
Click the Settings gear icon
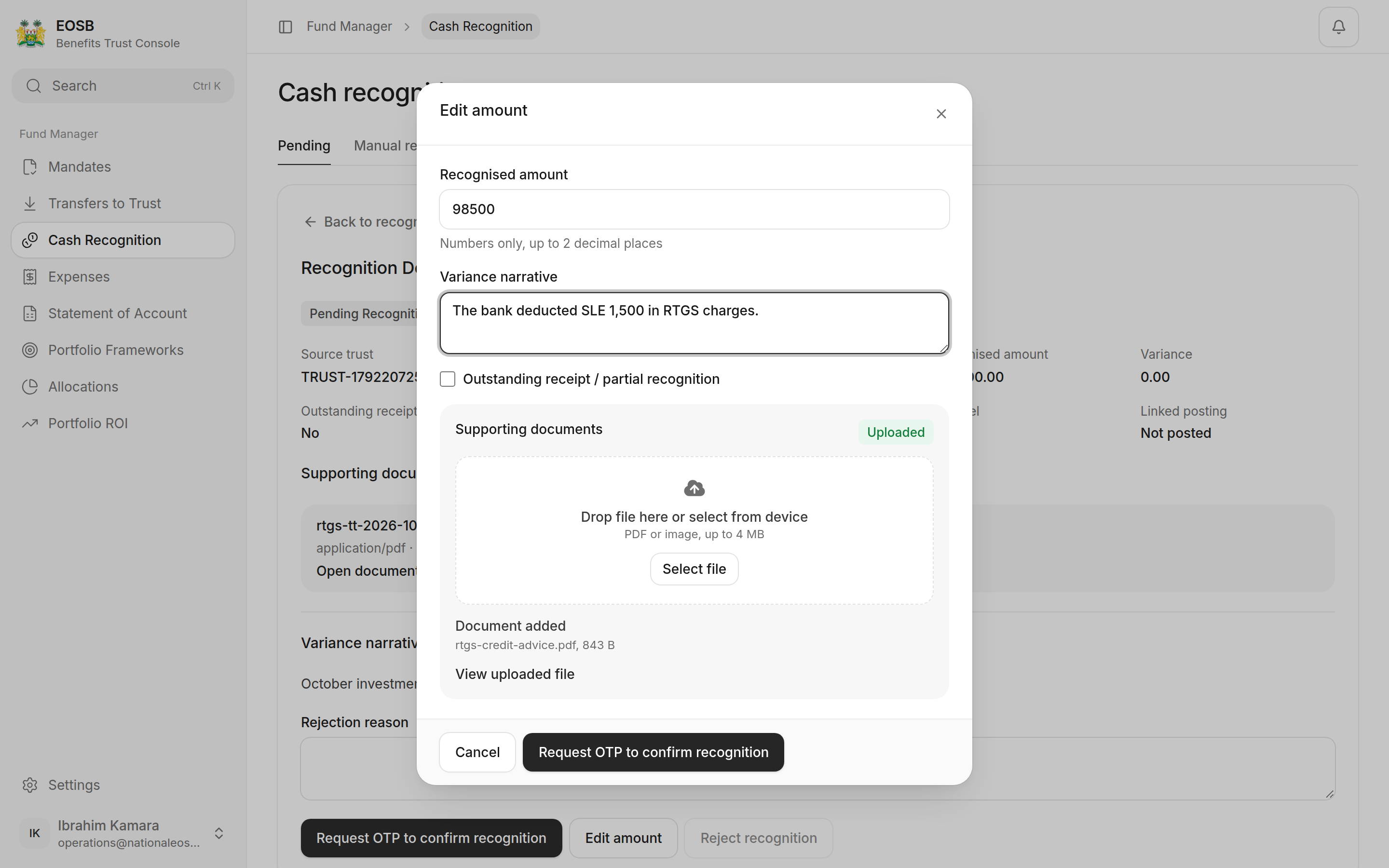pos(30,785)
